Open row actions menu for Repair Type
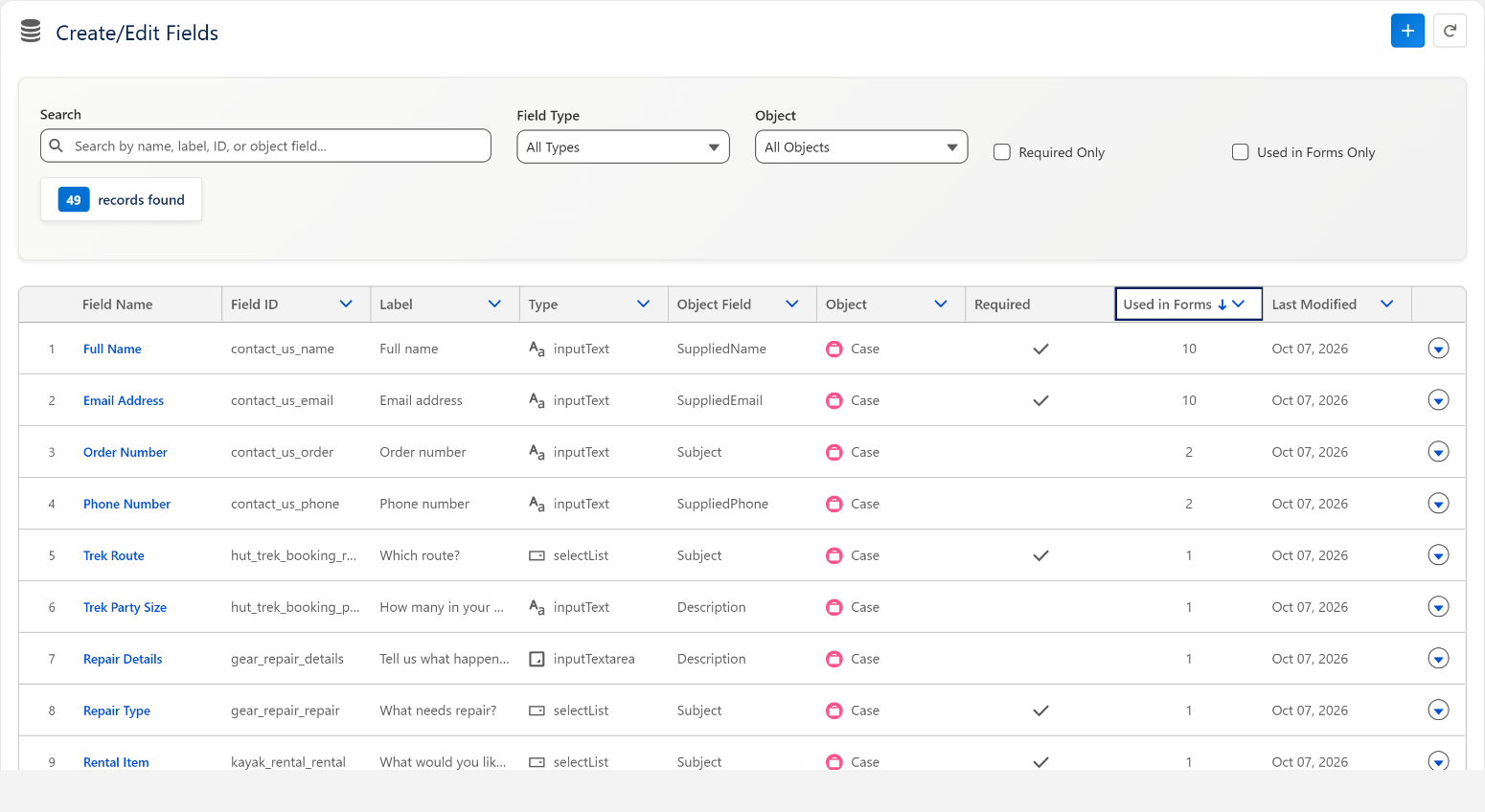The width and height of the screenshot is (1485, 812). click(1438, 710)
